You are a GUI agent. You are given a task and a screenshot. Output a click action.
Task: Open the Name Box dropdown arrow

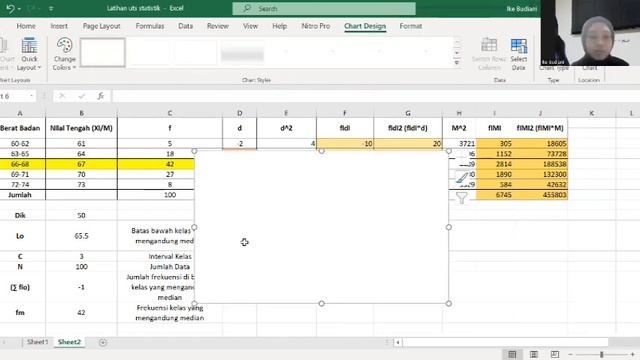click(31, 96)
